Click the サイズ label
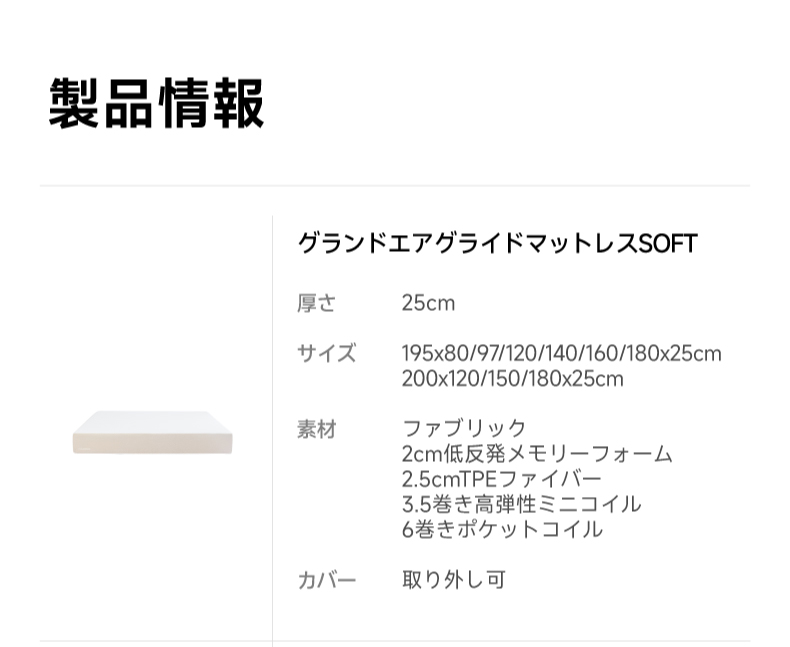 pyautogui.click(x=326, y=353)
